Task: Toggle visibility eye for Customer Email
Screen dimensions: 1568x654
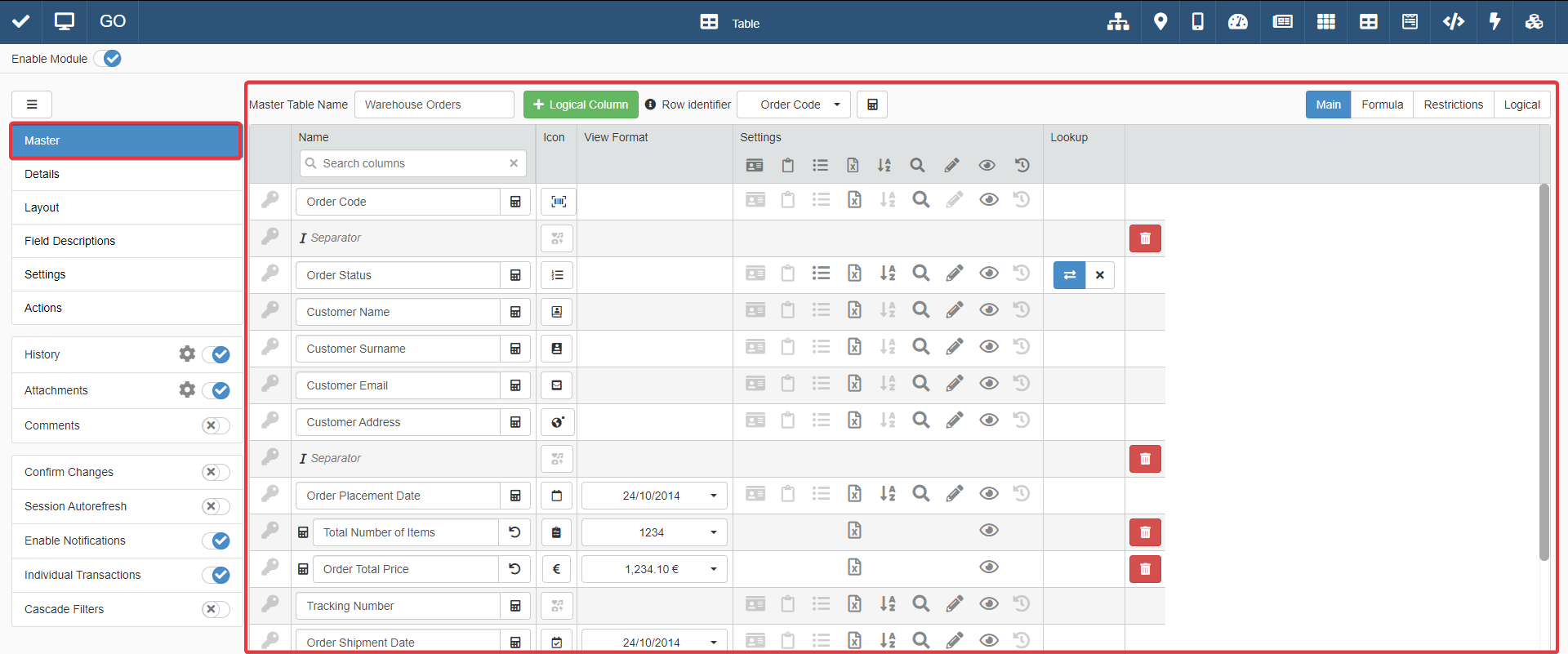Action: [x=988, y=384]
